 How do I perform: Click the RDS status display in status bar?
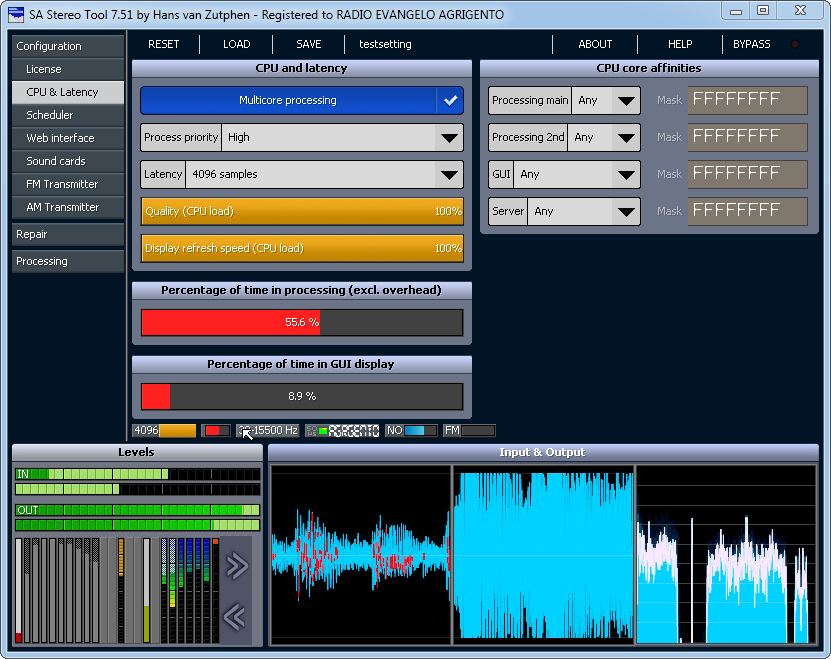pos(342,430)
